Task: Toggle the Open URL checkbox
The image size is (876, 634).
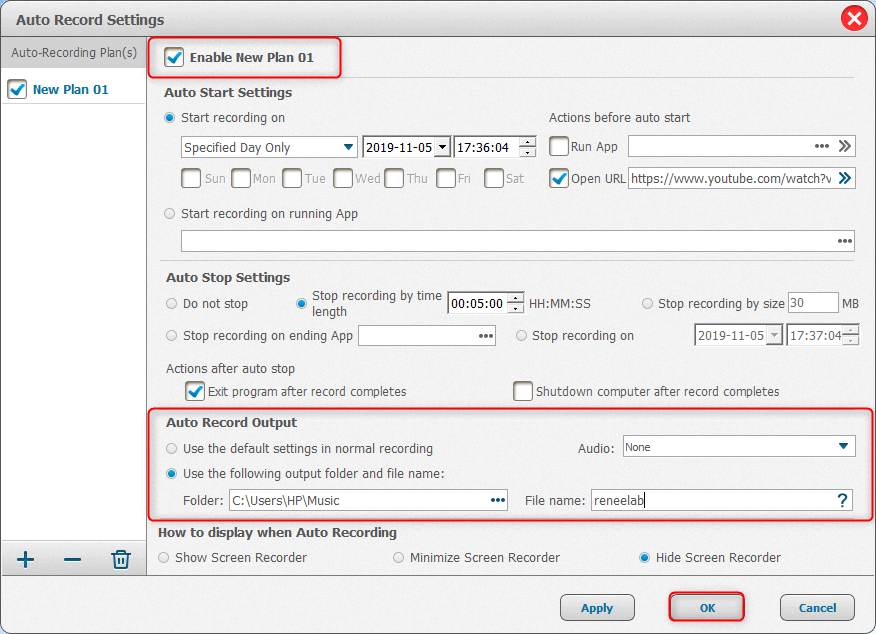Action: pos(559,179)
